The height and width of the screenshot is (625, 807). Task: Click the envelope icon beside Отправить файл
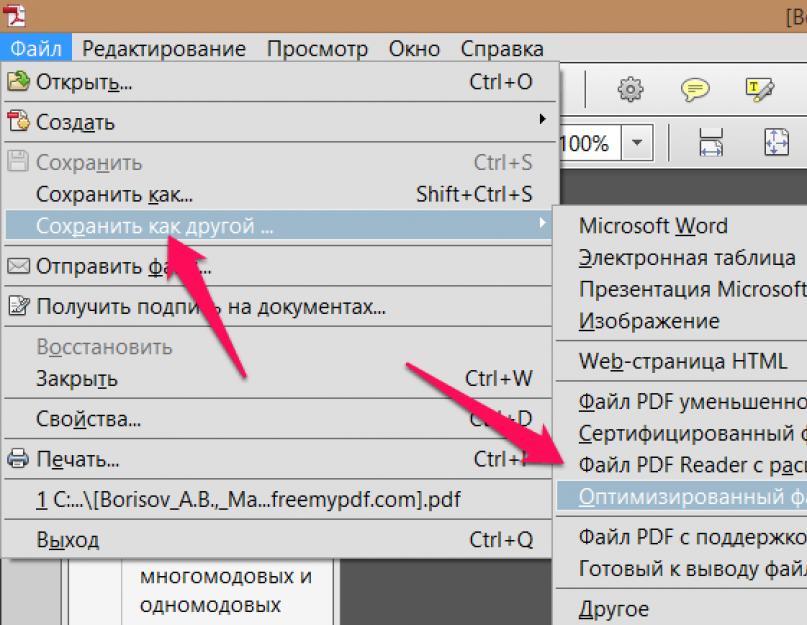pos(19,266)
